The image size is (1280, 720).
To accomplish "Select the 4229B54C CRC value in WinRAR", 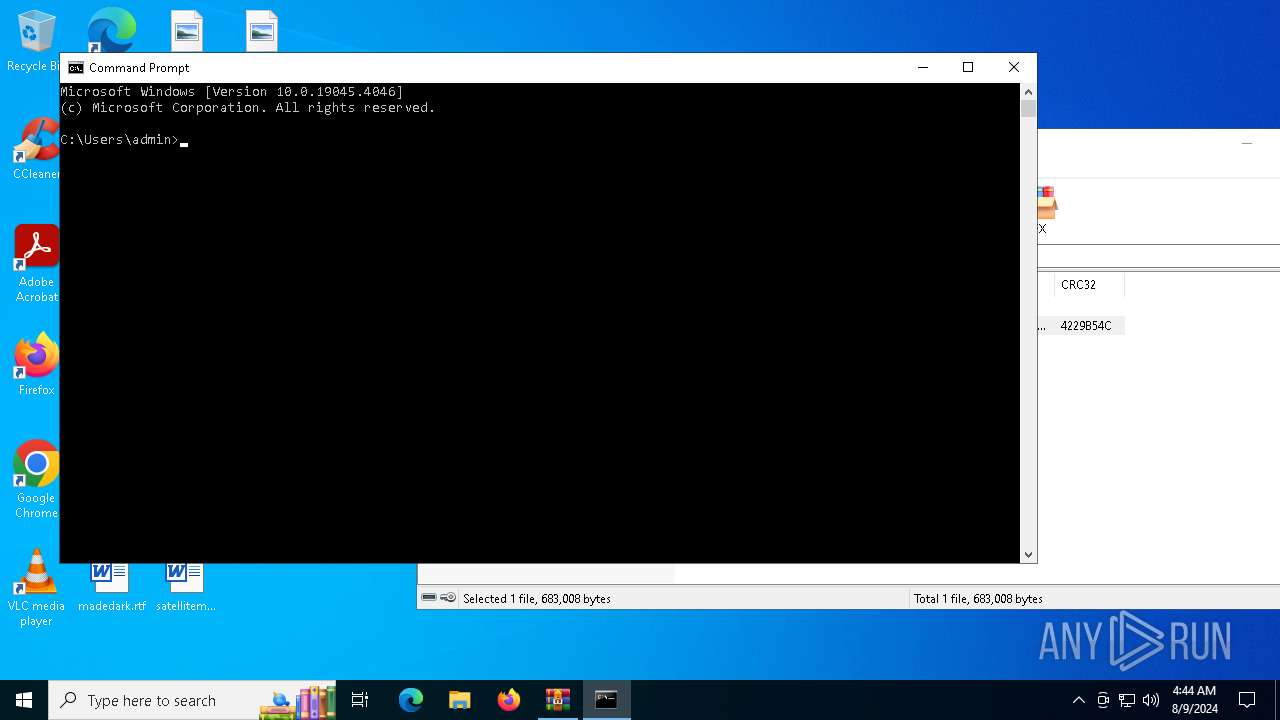I will [1086, 326].
